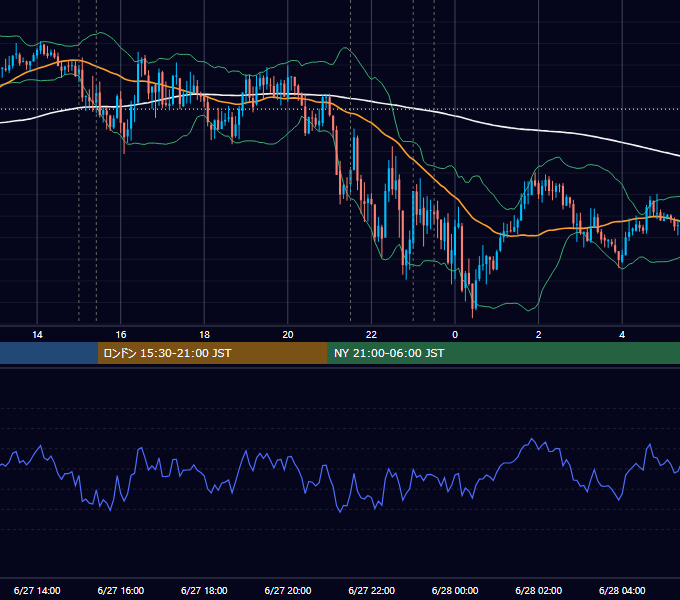Select the ロンドン 15:30-21:00 JST session bar
This screenshot has height=600, width=680.
(212, 353)
